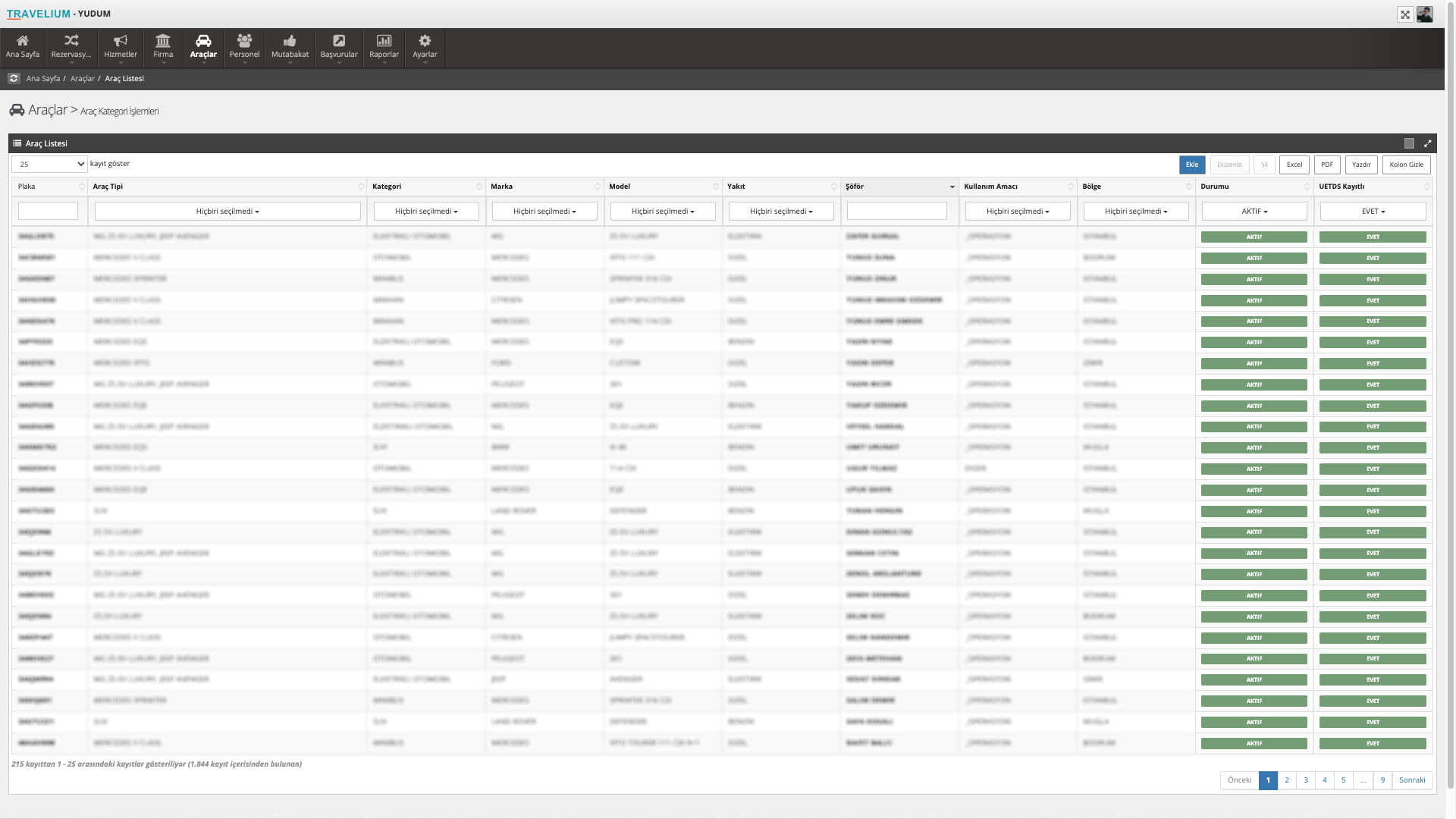Screen dimensions: 1456x819
Task: Expand the Araç Listesi panel to fullscreen
Action: (1427, 143)
